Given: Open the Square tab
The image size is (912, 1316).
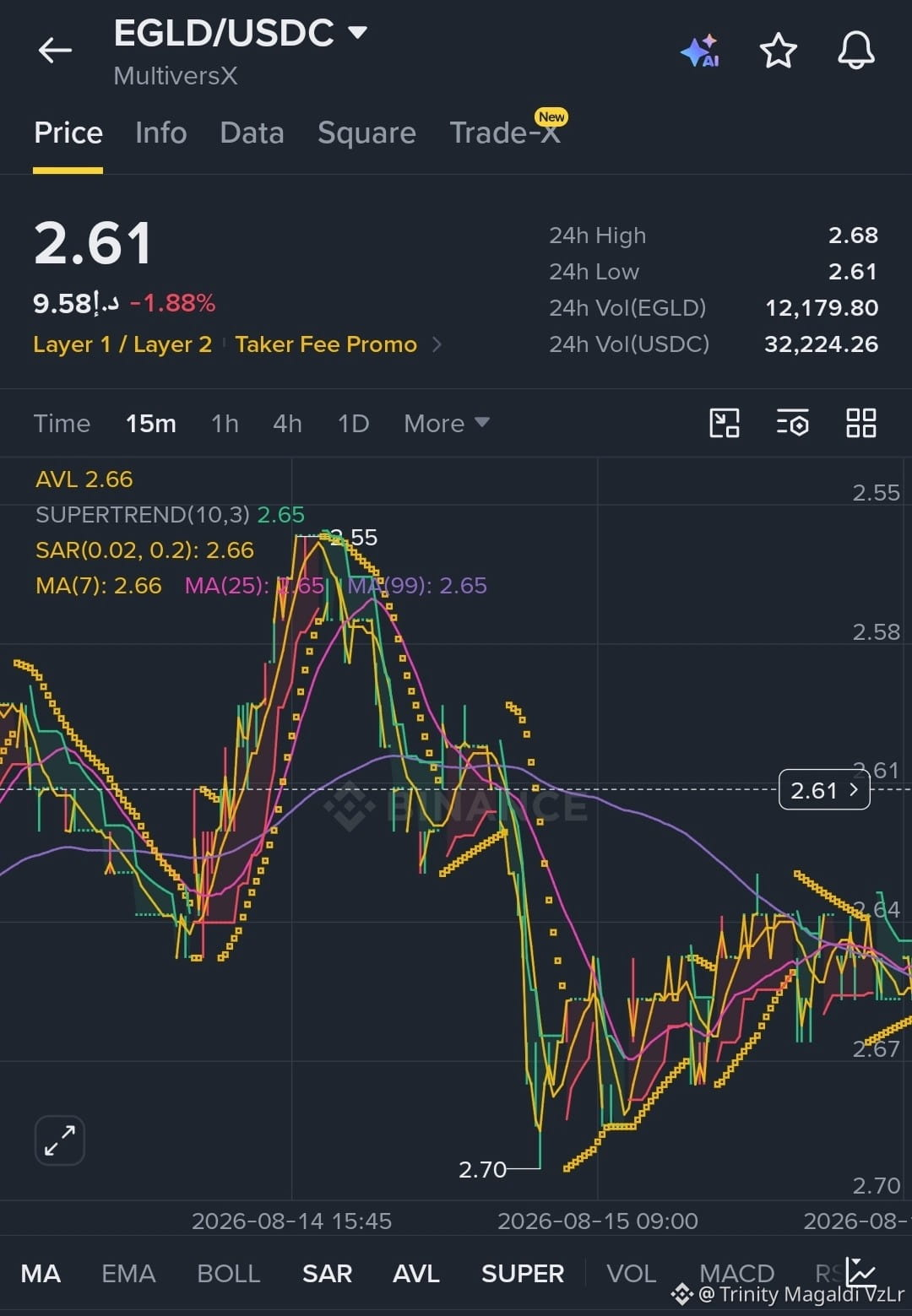Looking at the screenshot, I should point(366,133).
